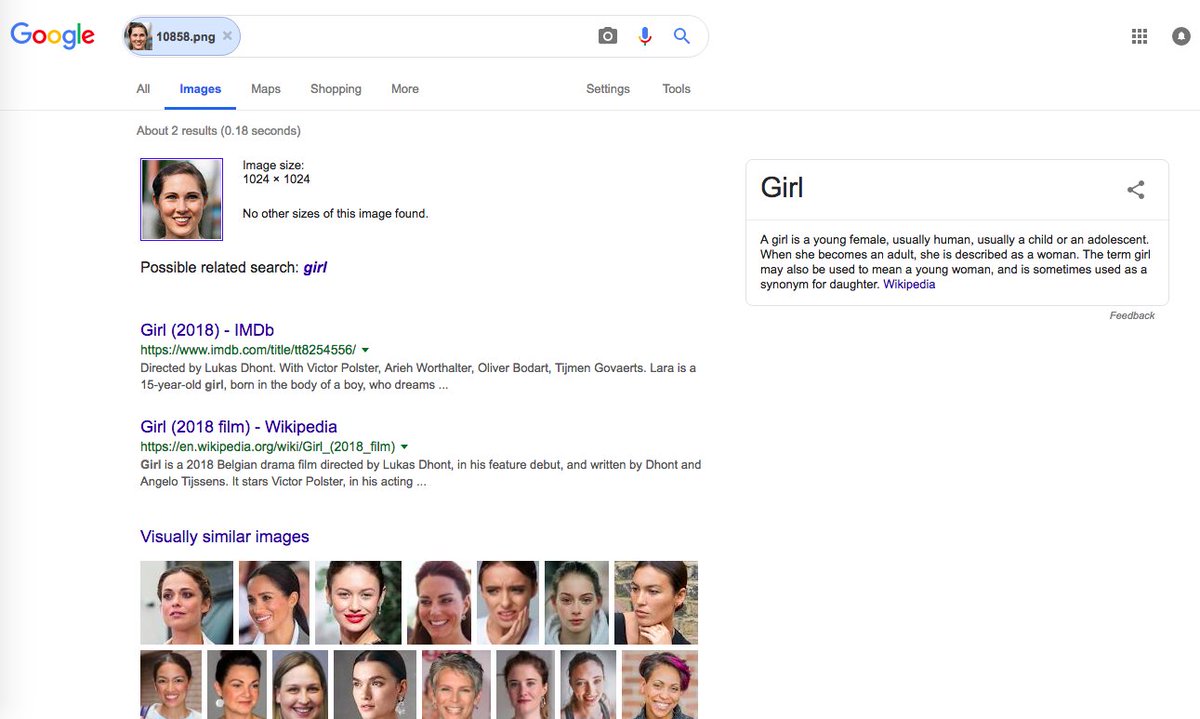Open the Visually similar images link
Image resolution: width=1200 pixels, height=719 pixels.
click(225, 537)
